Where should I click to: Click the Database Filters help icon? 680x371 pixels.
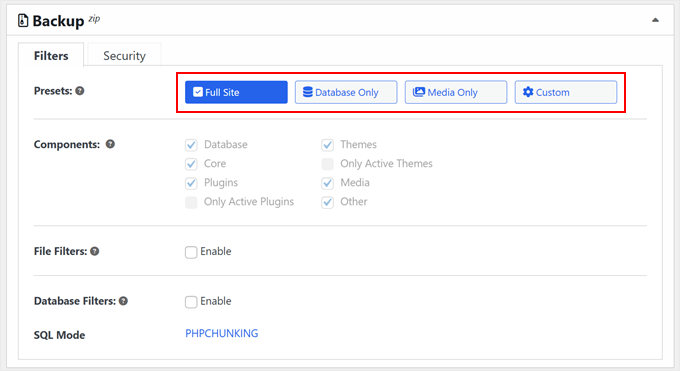(x=123, y=301)
